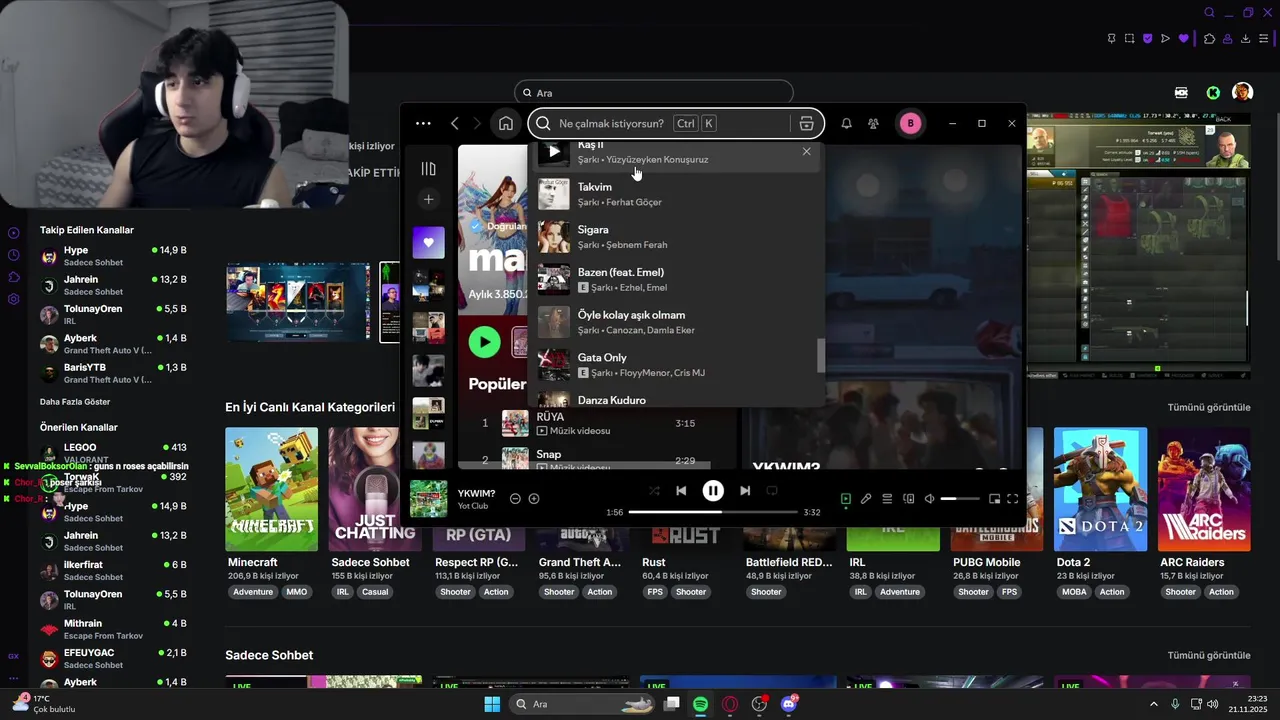The width and height of the screenshot is (1280, 720).
Task: Open Spotify Browse icon in search bar
Action: tap(806, 123)
